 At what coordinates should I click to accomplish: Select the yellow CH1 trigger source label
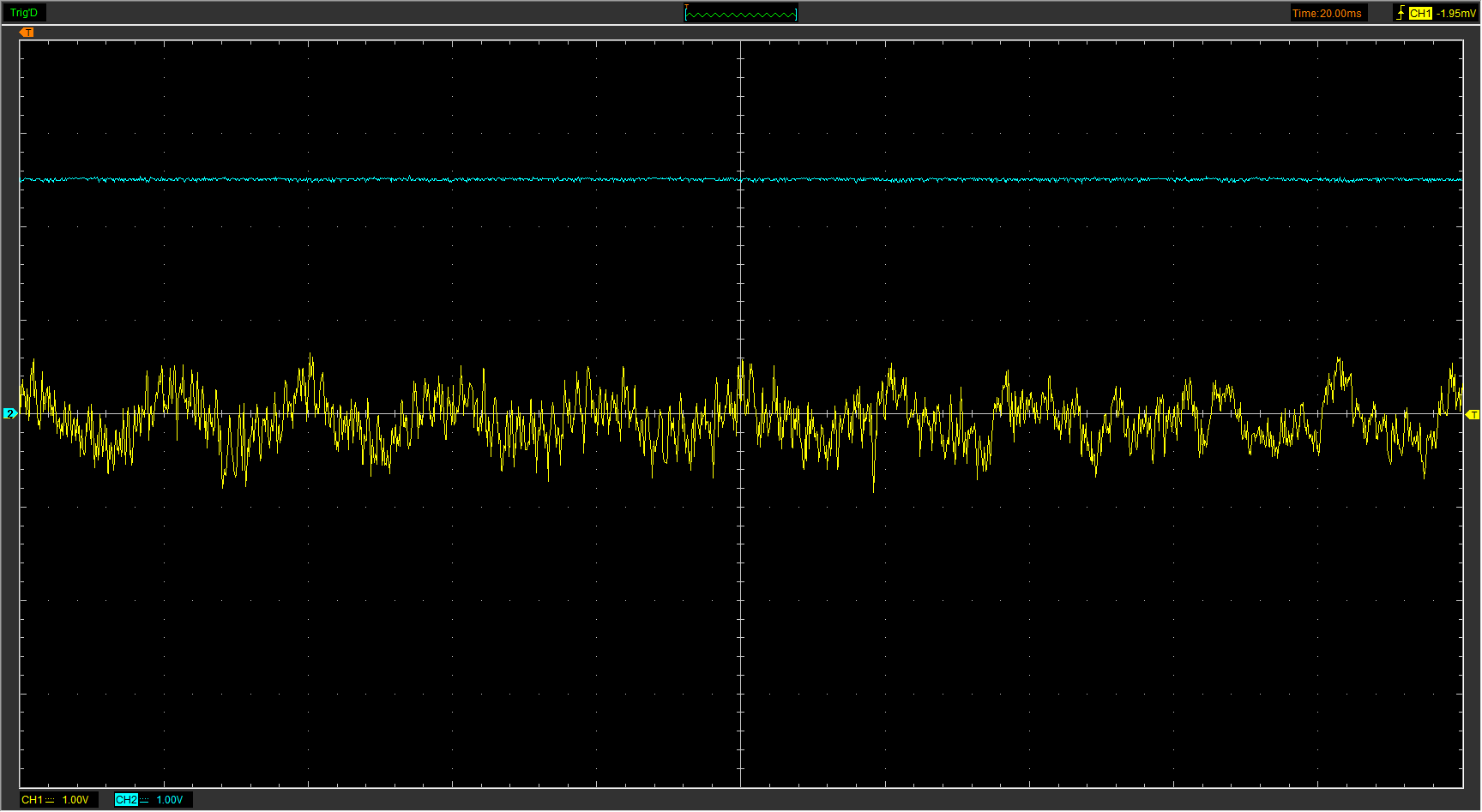pos(1420,13)
